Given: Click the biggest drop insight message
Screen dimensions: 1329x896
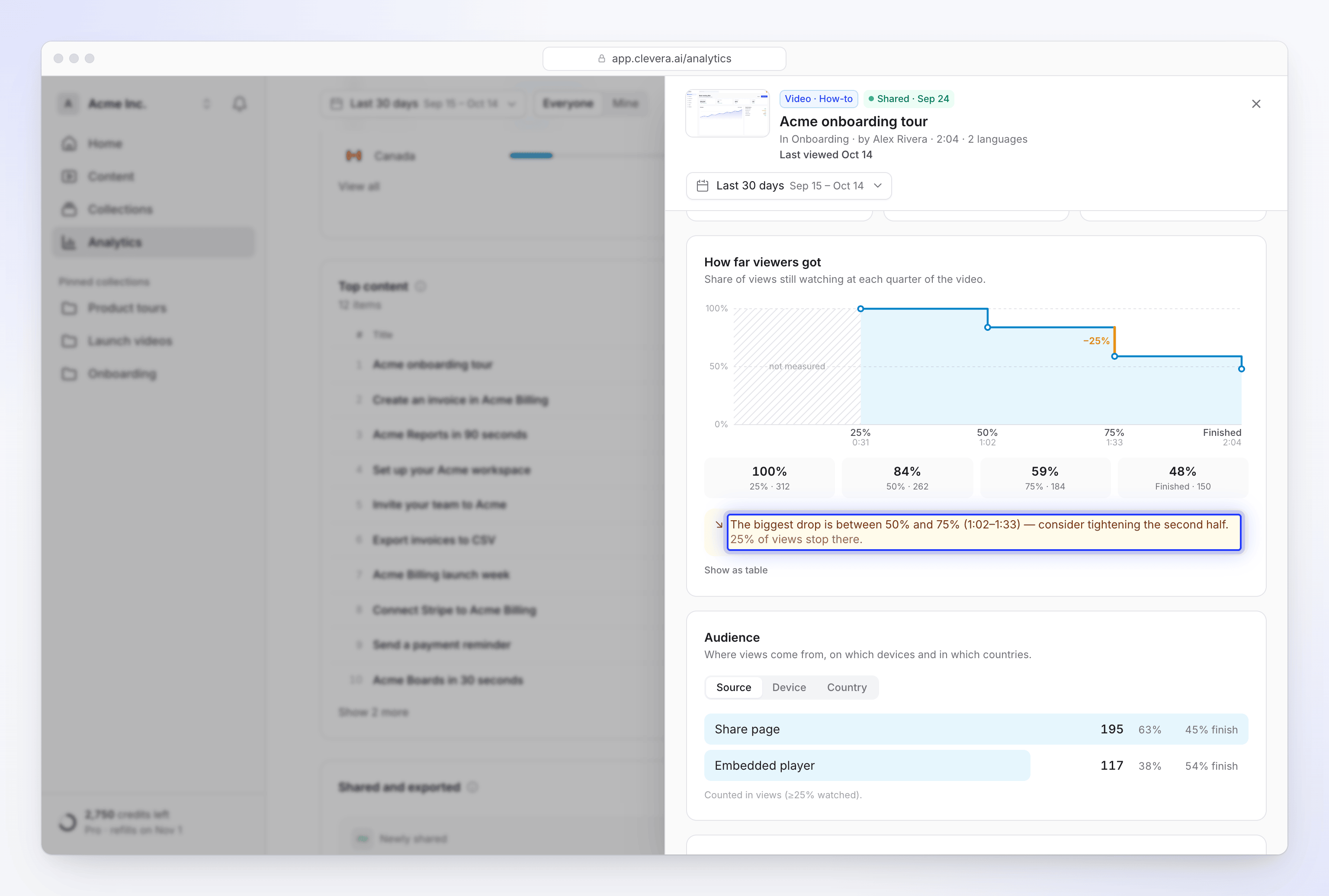Looking at the screenshot, I should [x=984, y=532].
